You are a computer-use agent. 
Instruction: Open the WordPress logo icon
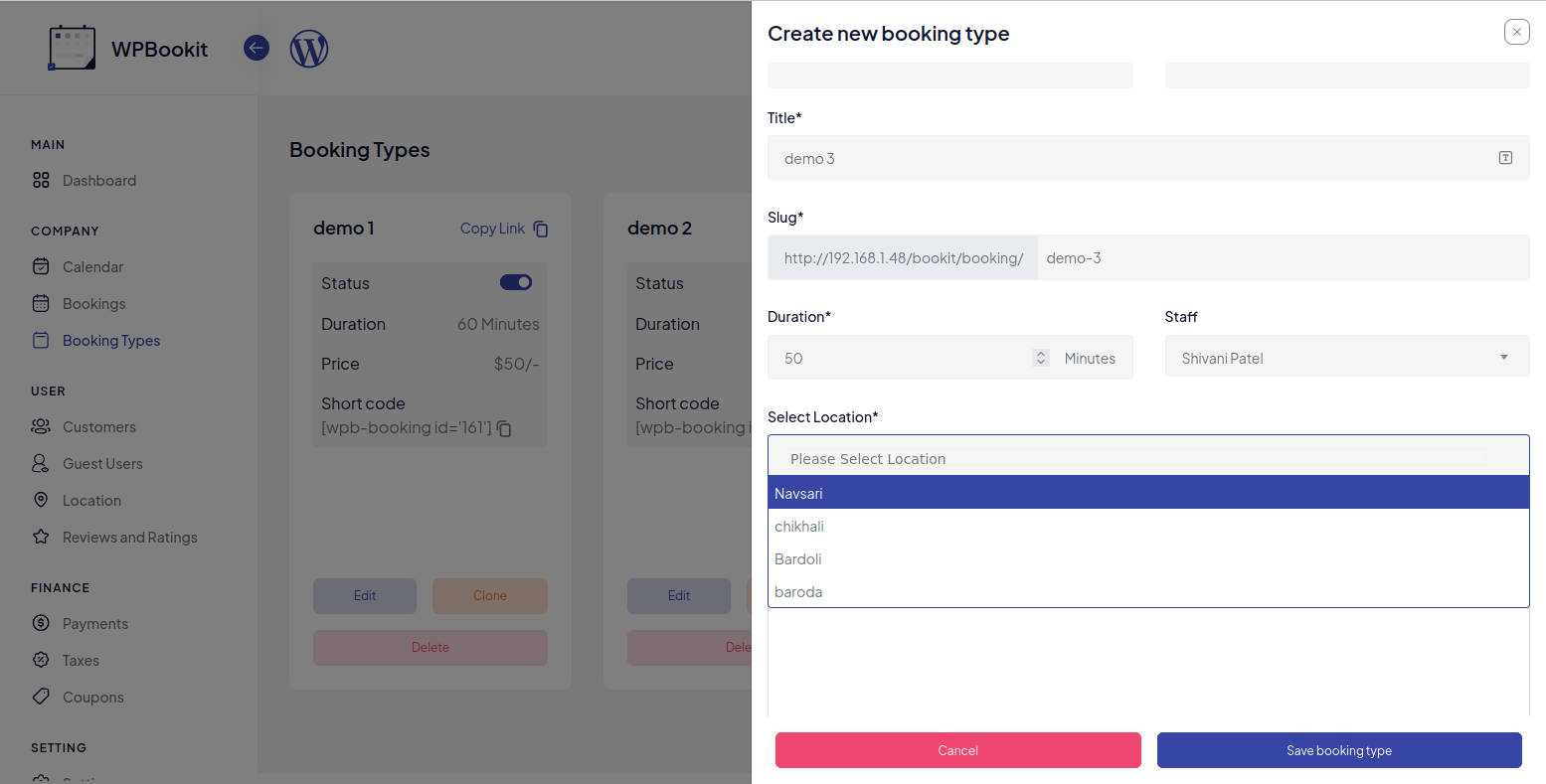coord(309,49)
